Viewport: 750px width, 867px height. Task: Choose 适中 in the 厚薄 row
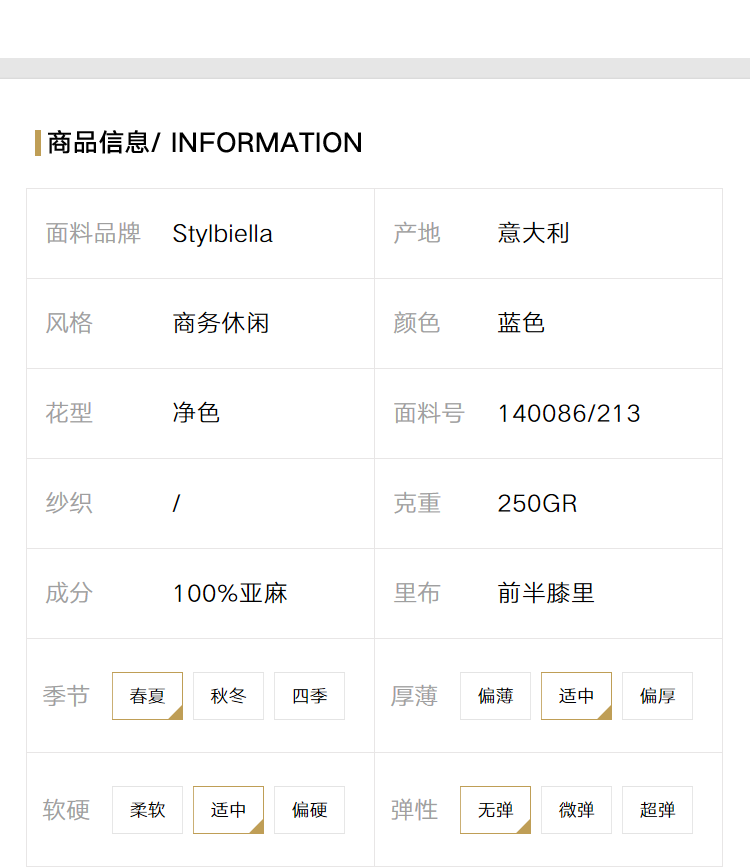(576, 696)
